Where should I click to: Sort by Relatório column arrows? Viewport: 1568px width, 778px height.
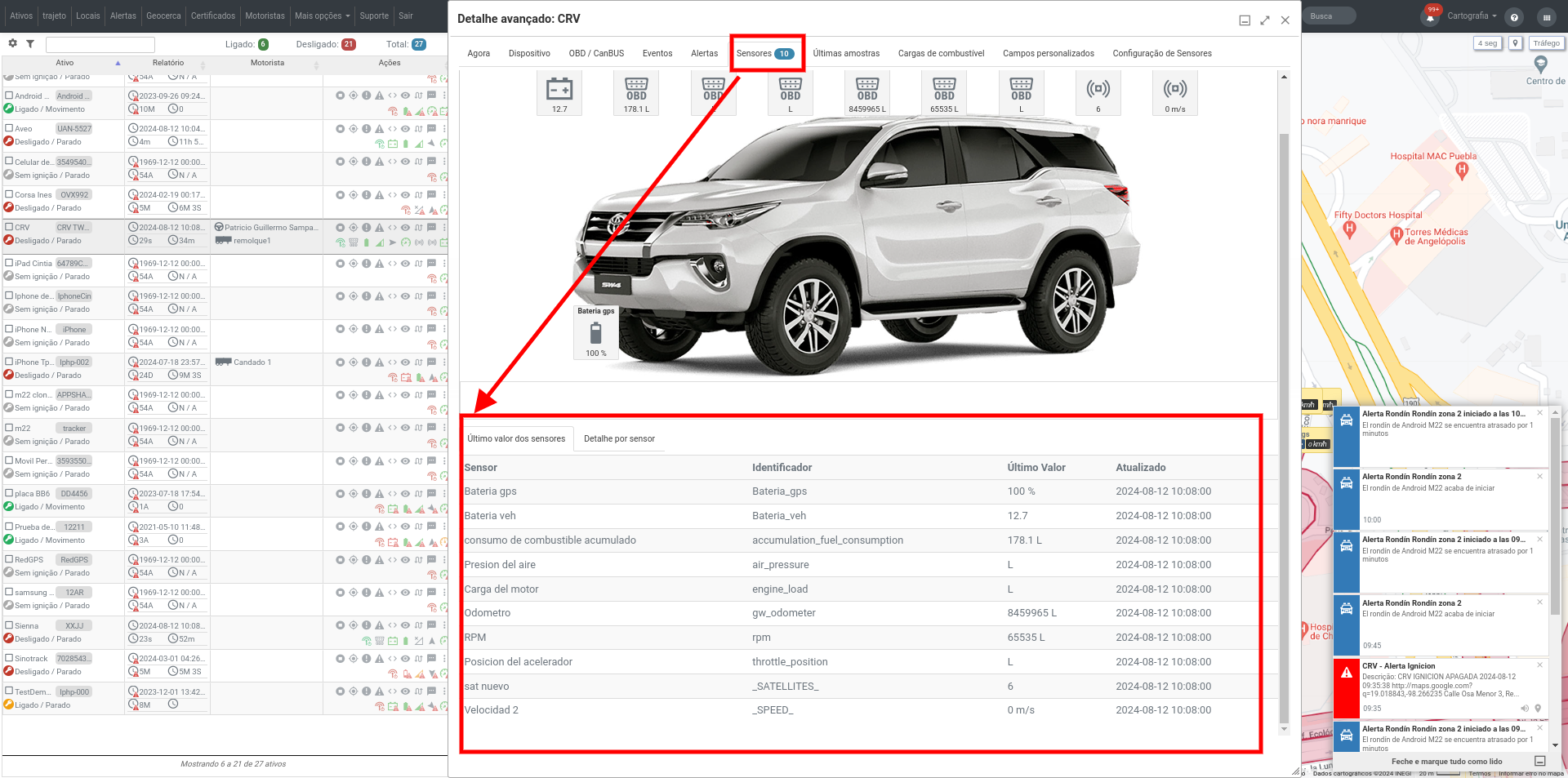point(203,64)
